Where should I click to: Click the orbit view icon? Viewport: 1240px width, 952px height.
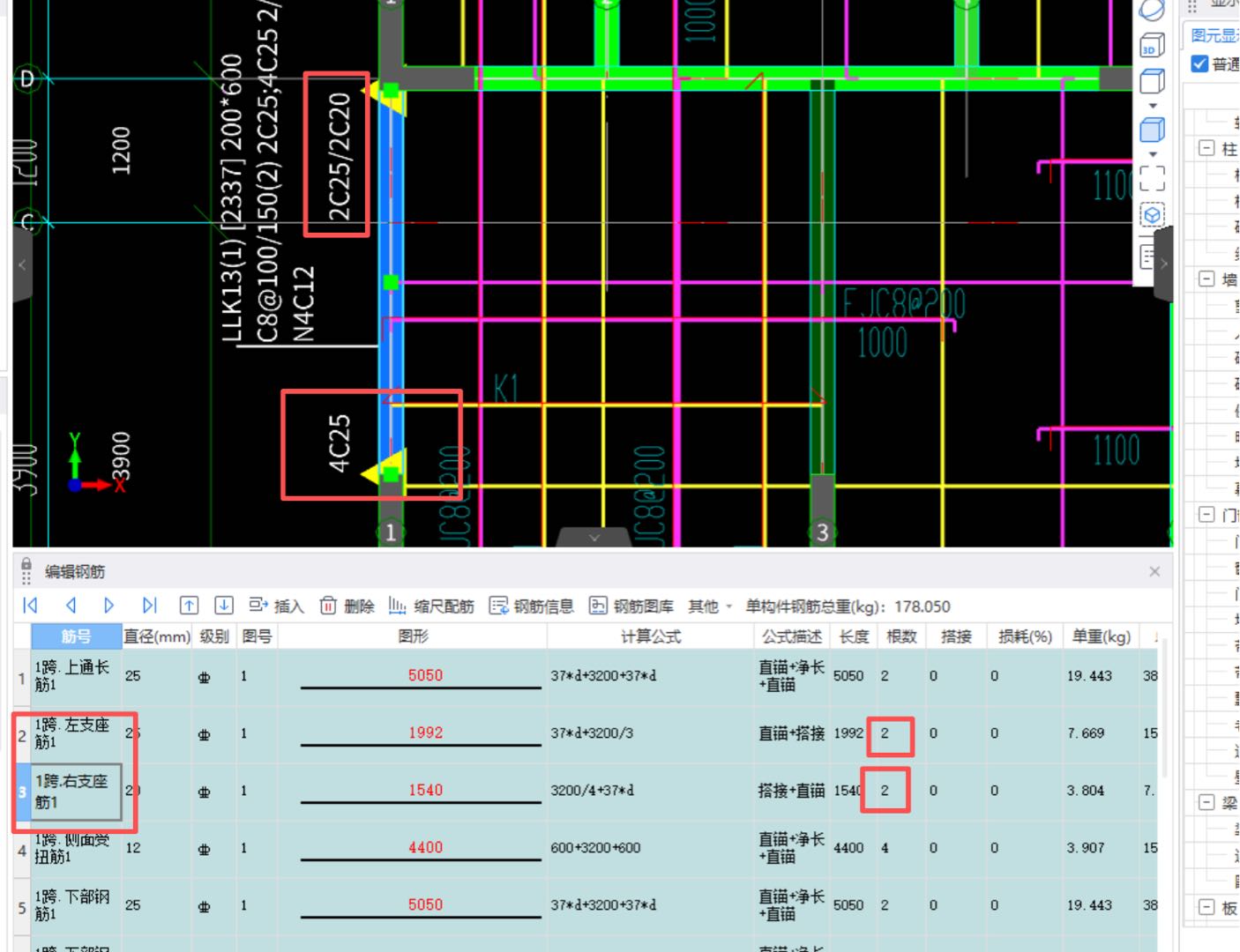1152,10
